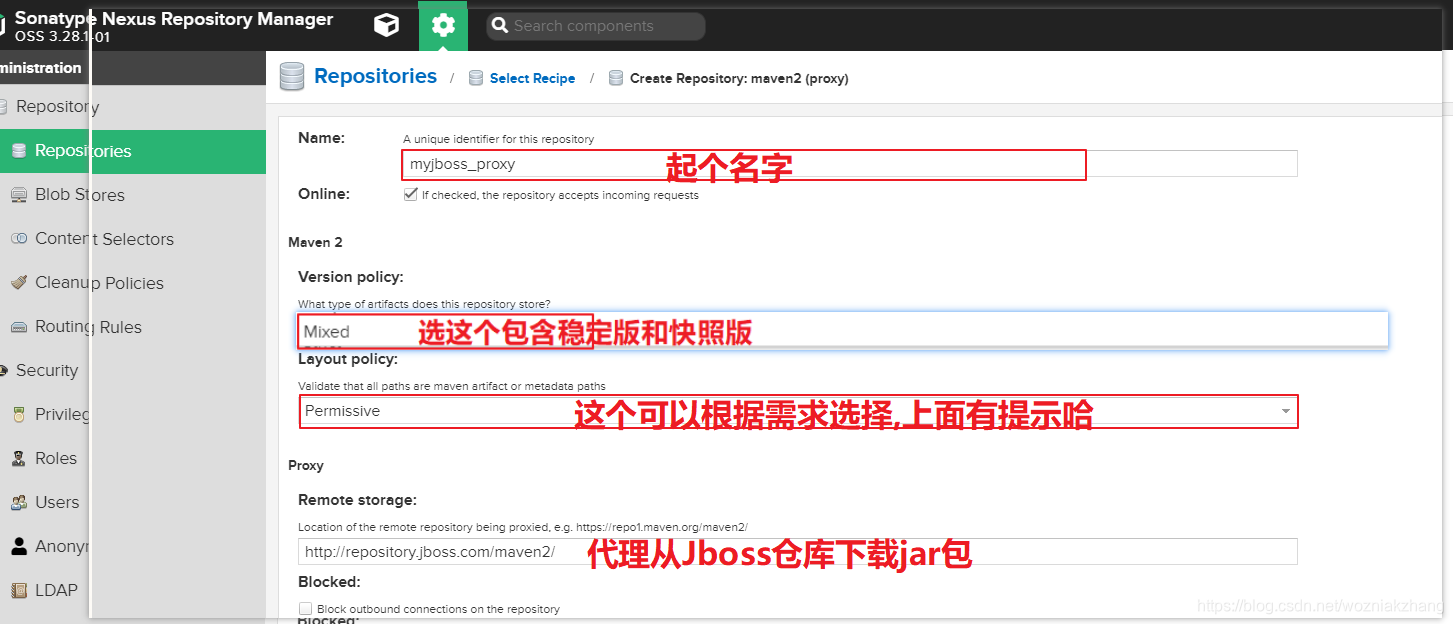Click the Select Recipe breadcrumb icon

(476, 78)
